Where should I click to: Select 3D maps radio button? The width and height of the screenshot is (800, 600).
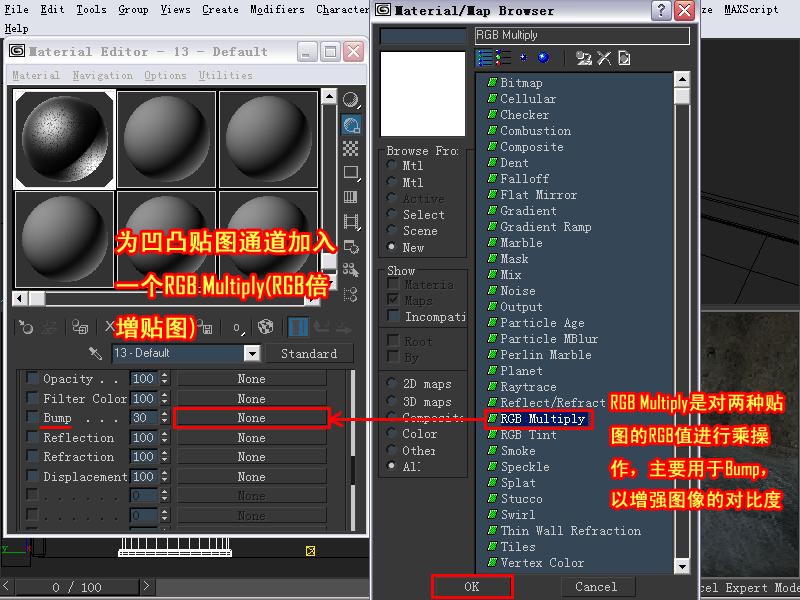[x=391, y=401]
